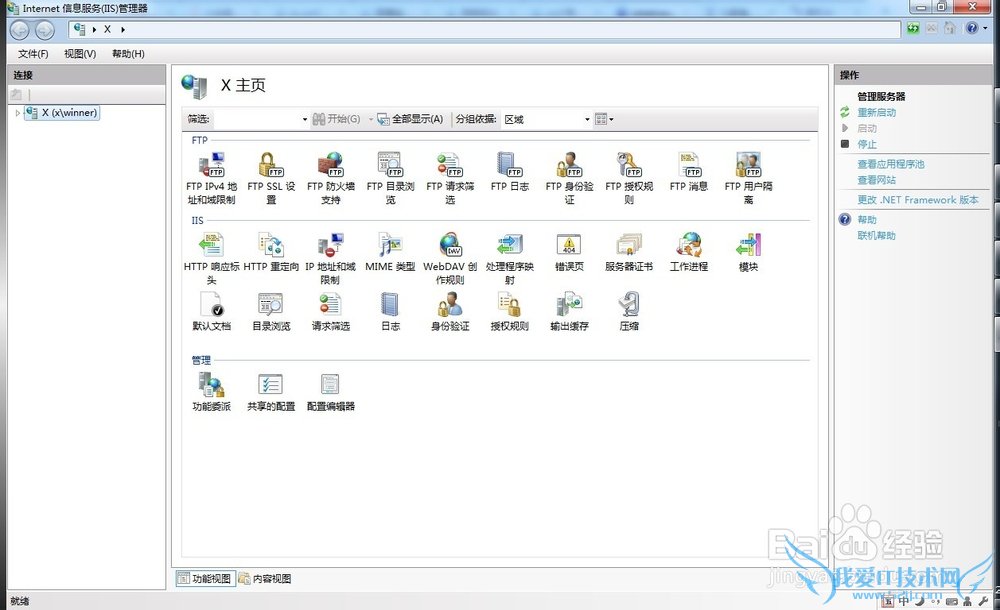Open the view mode dropdown button
This screenshot has width=1000, height=610.
[x=604, y=119]
